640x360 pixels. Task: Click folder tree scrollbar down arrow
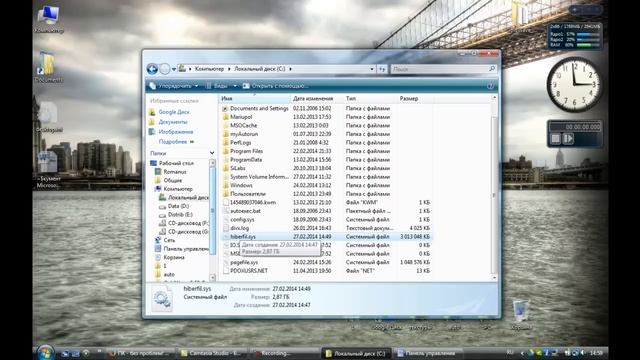pyautogui.click(x=212, y=278)
